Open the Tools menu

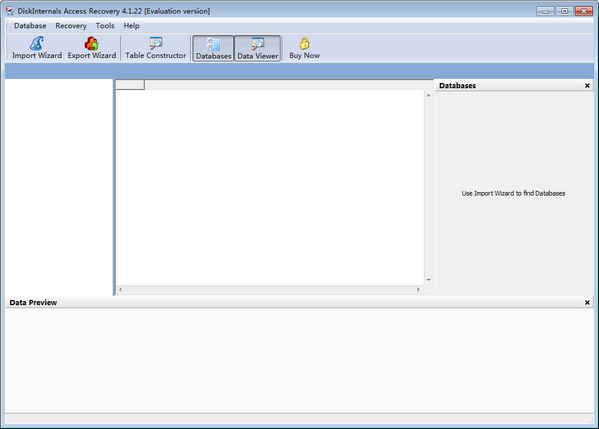[x=105, y=26]
